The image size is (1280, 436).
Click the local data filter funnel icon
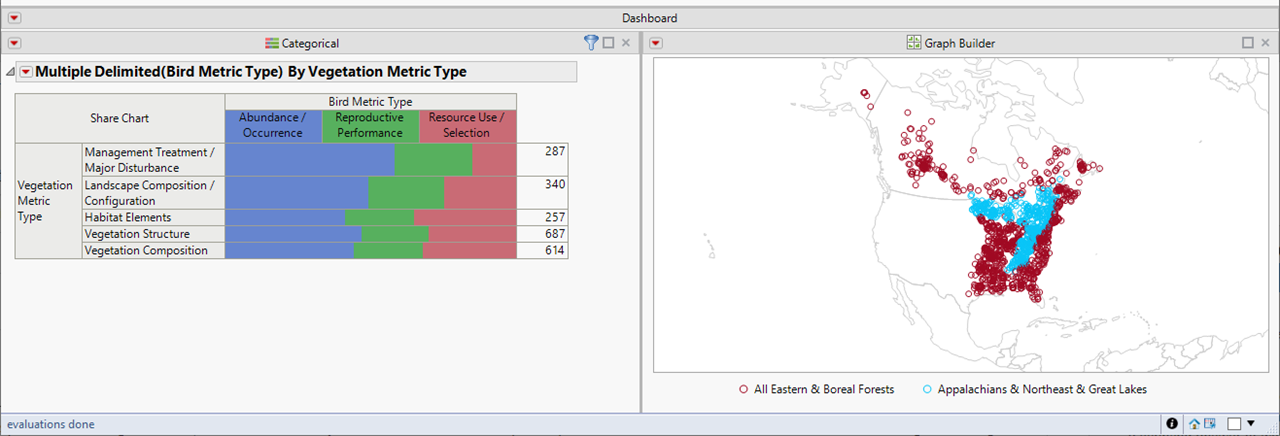tap(591, 42)
